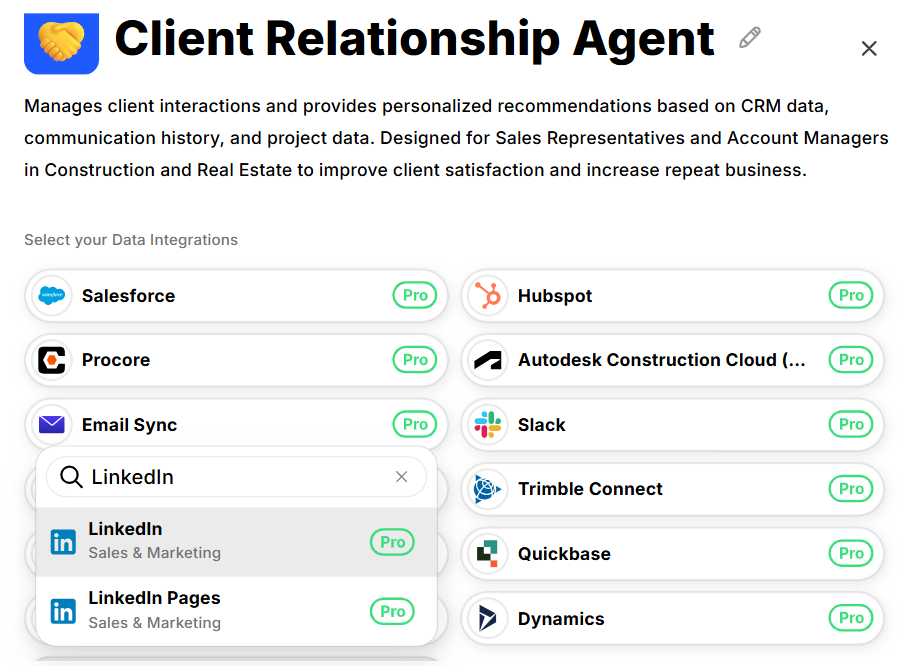Image resolution: width=917 pixels, height=666 pixels.
Task: Click the search magnifier icon
Action: click(x=71, y=477)
